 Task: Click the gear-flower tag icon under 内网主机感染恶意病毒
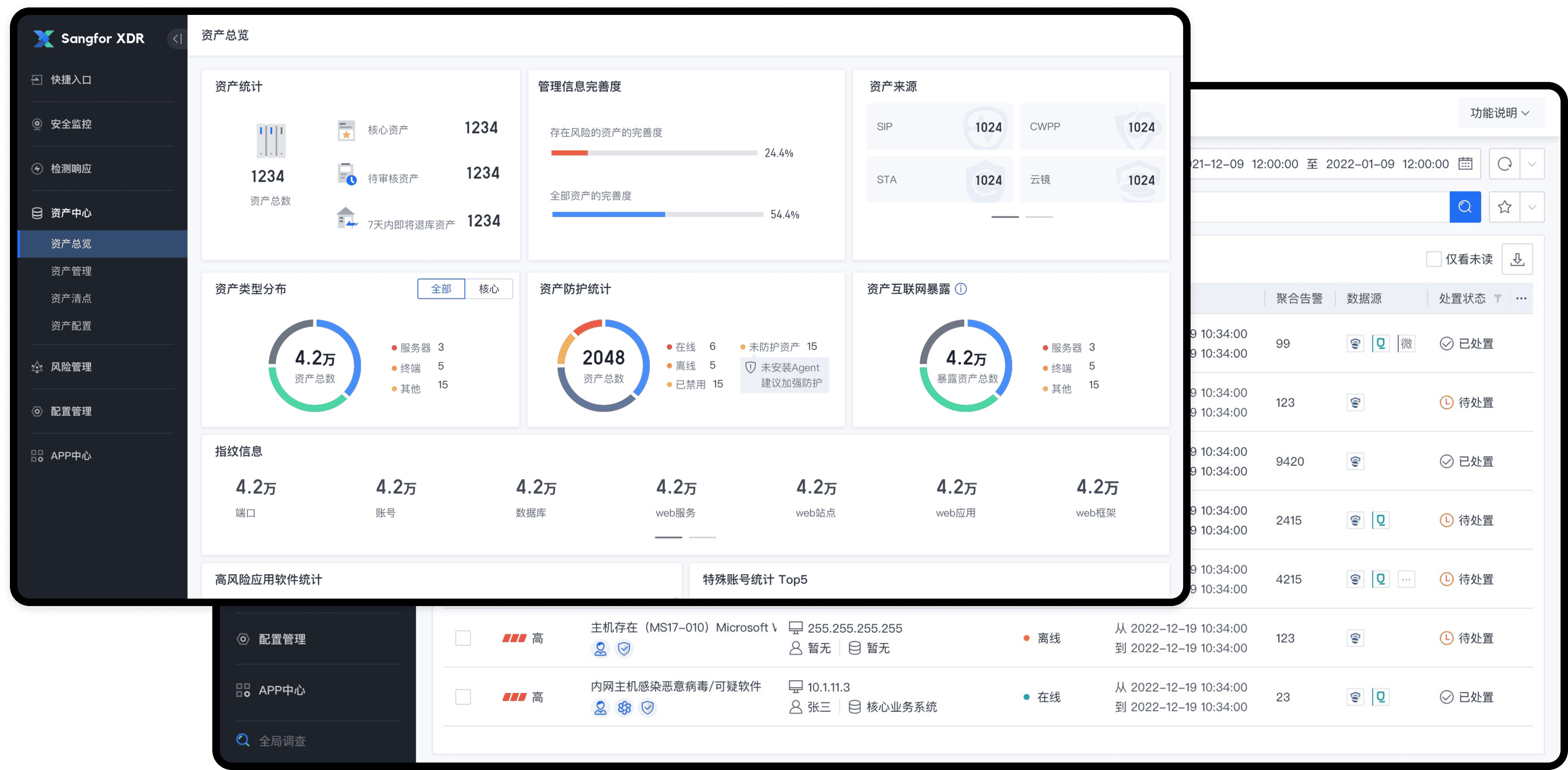(624, 707)
